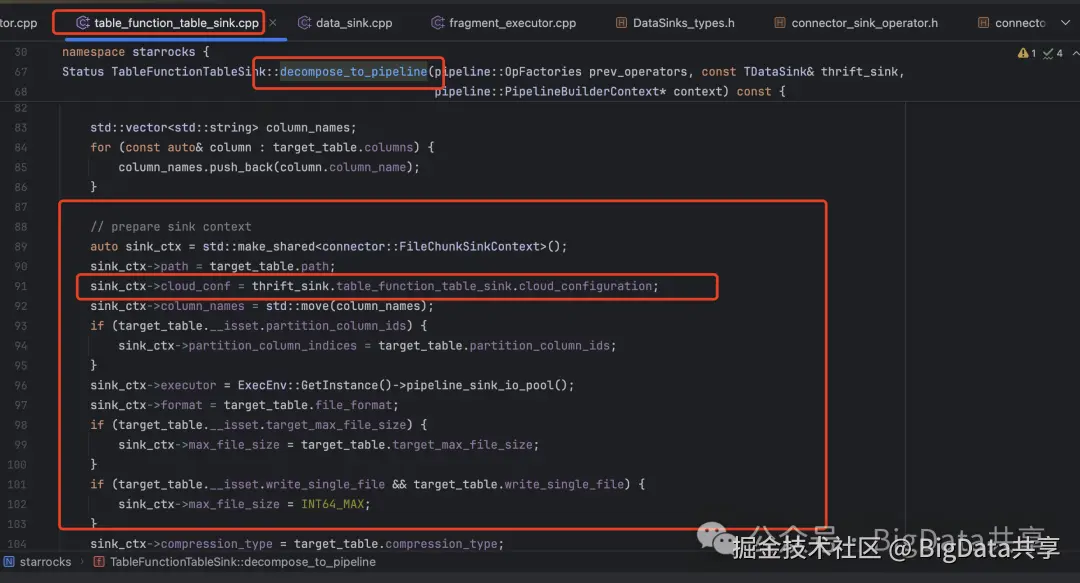1080x583 pixels.
Task: Click partition_column_indices on line 94
Action: pyautogui.click(x=273, y=346)
